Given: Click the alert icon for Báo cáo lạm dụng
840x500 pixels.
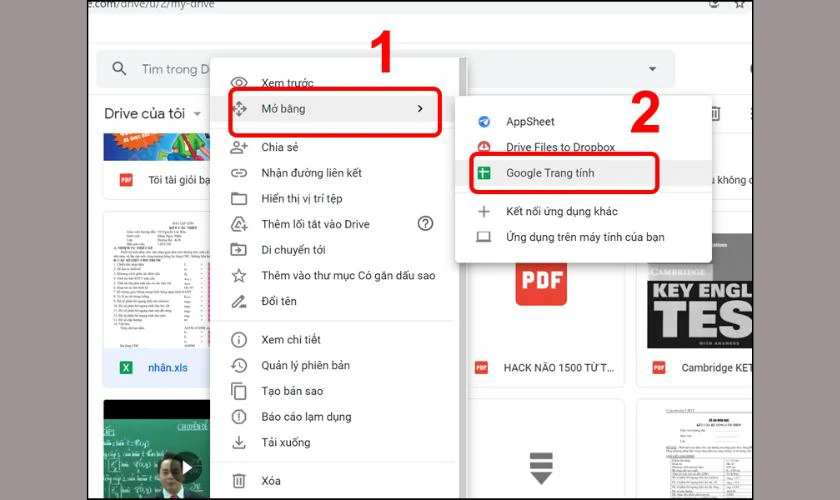Looking at the screenshot, I should 239,417.
